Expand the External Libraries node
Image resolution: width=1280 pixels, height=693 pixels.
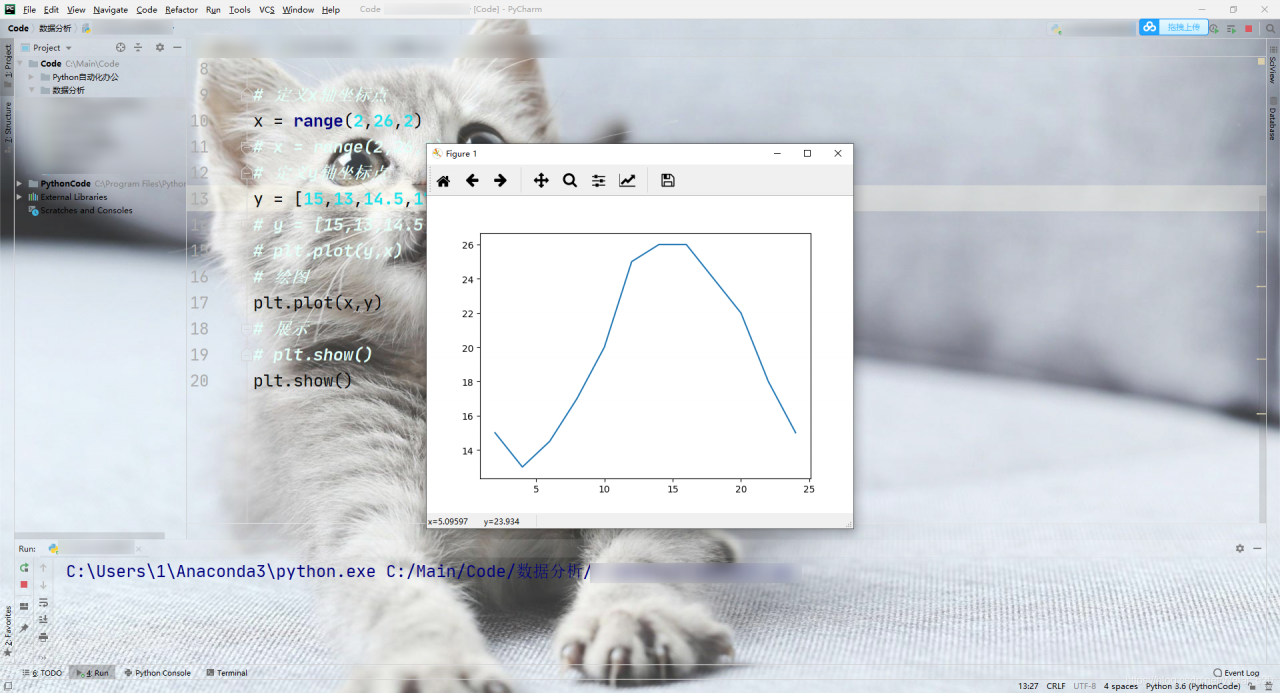coord(20,197)
